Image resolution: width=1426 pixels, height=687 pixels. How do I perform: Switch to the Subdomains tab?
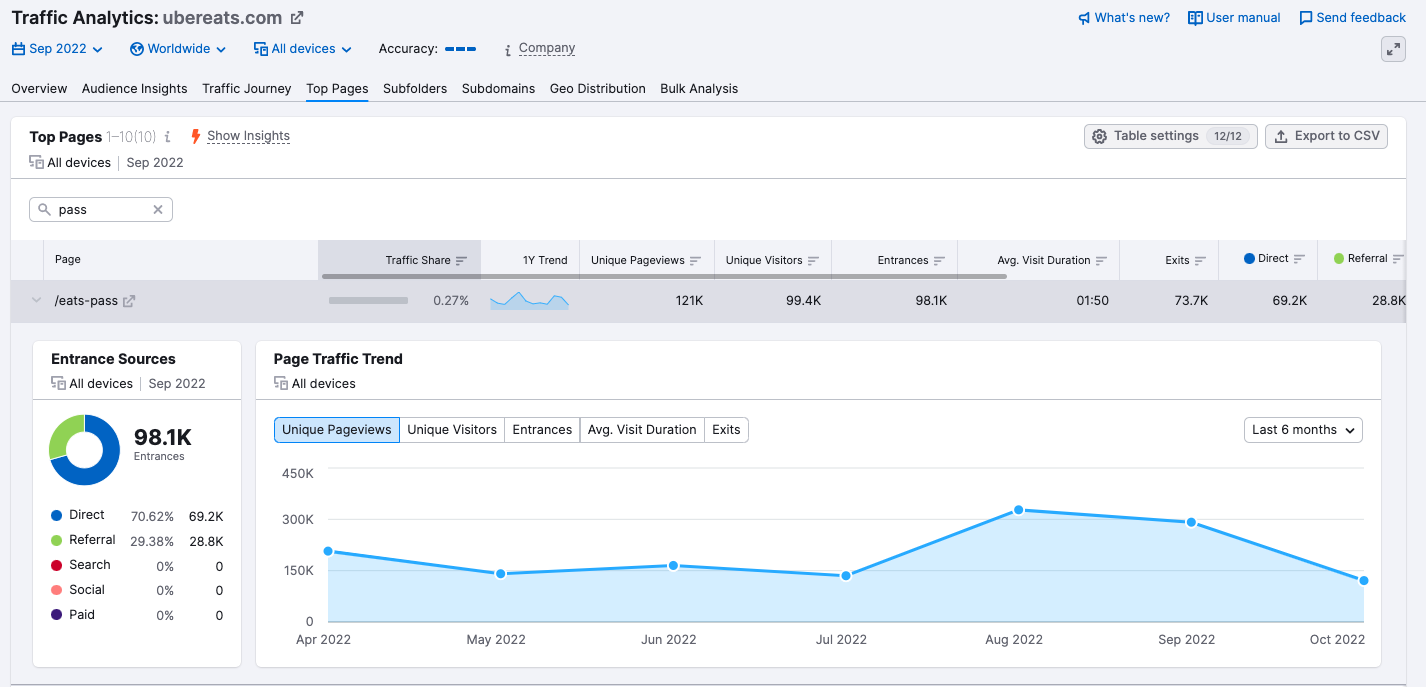click(x=498, y=89)
